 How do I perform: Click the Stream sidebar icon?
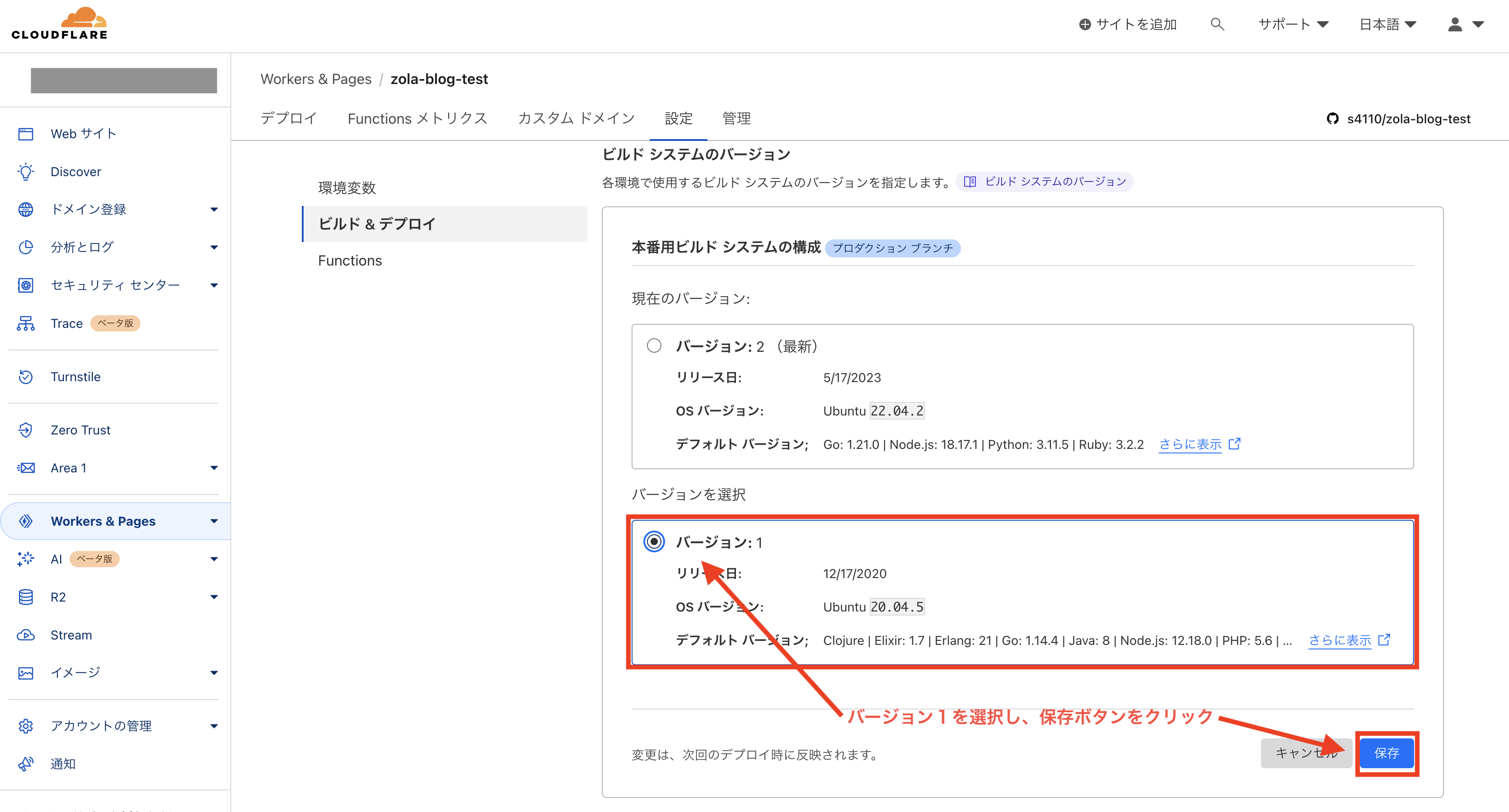[26, 635]
